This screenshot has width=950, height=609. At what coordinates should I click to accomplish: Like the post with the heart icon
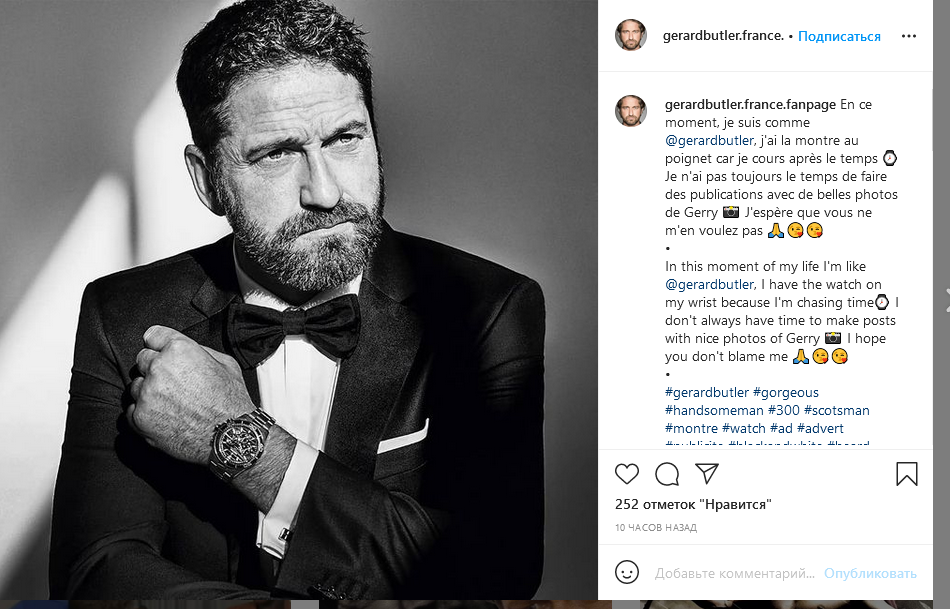pos(627,474)
